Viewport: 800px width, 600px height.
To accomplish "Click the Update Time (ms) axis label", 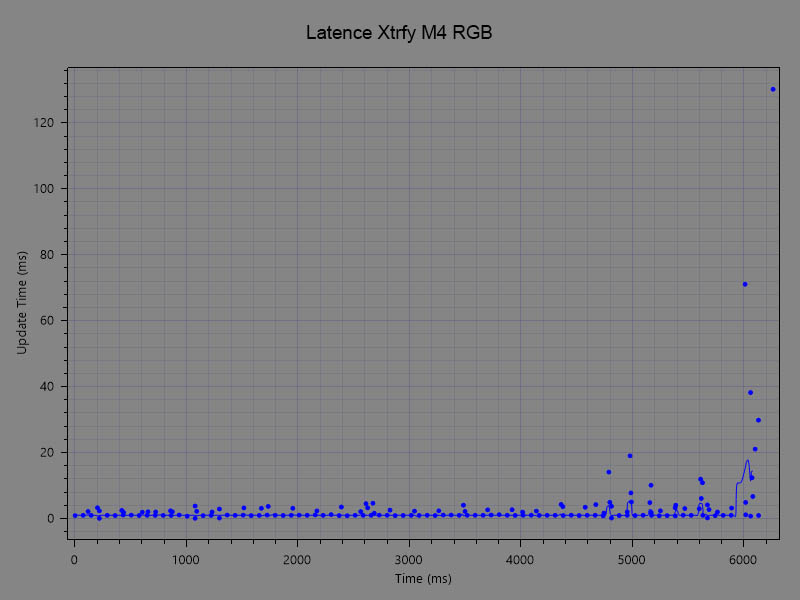I will tap(21, 303).
